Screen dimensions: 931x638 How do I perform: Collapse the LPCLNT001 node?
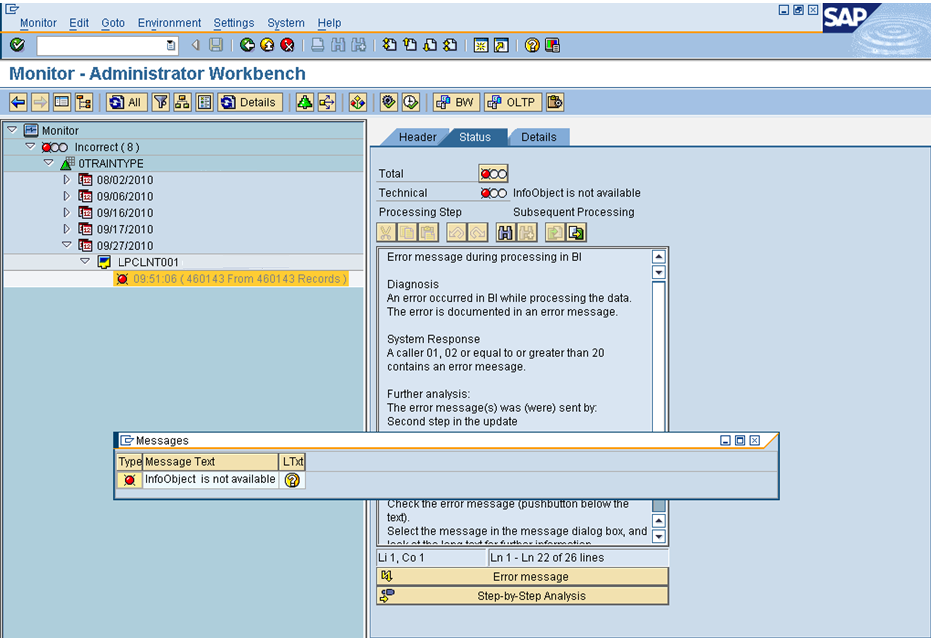pos(85,261)
